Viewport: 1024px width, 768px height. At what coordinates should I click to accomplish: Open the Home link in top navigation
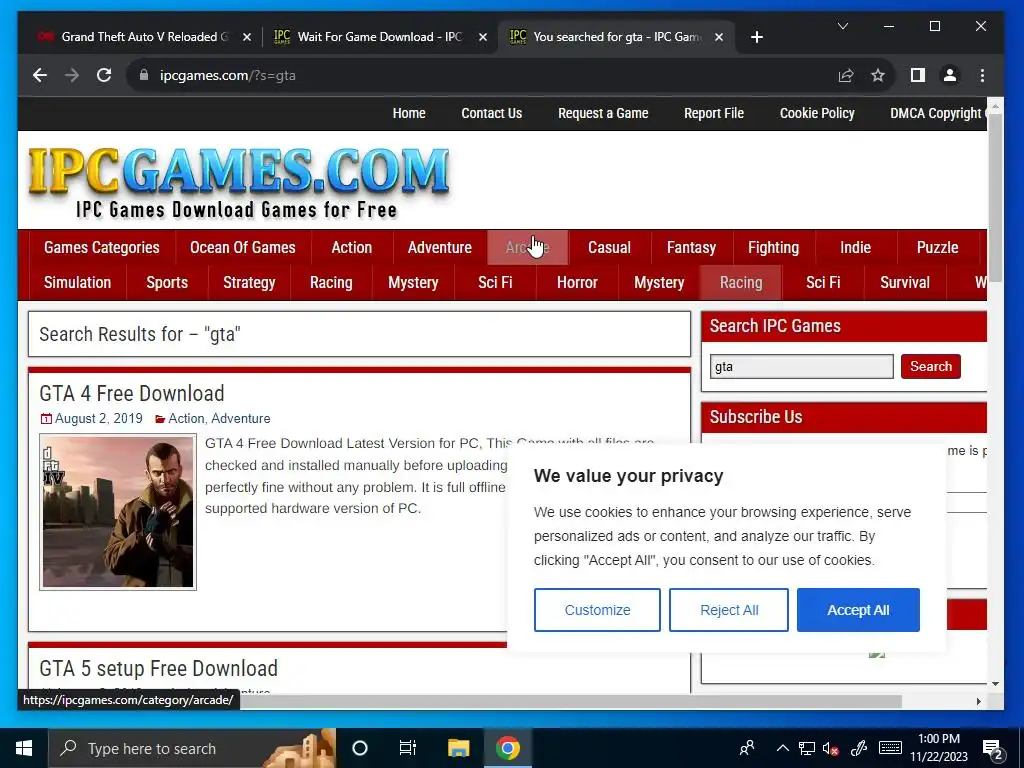409,114
